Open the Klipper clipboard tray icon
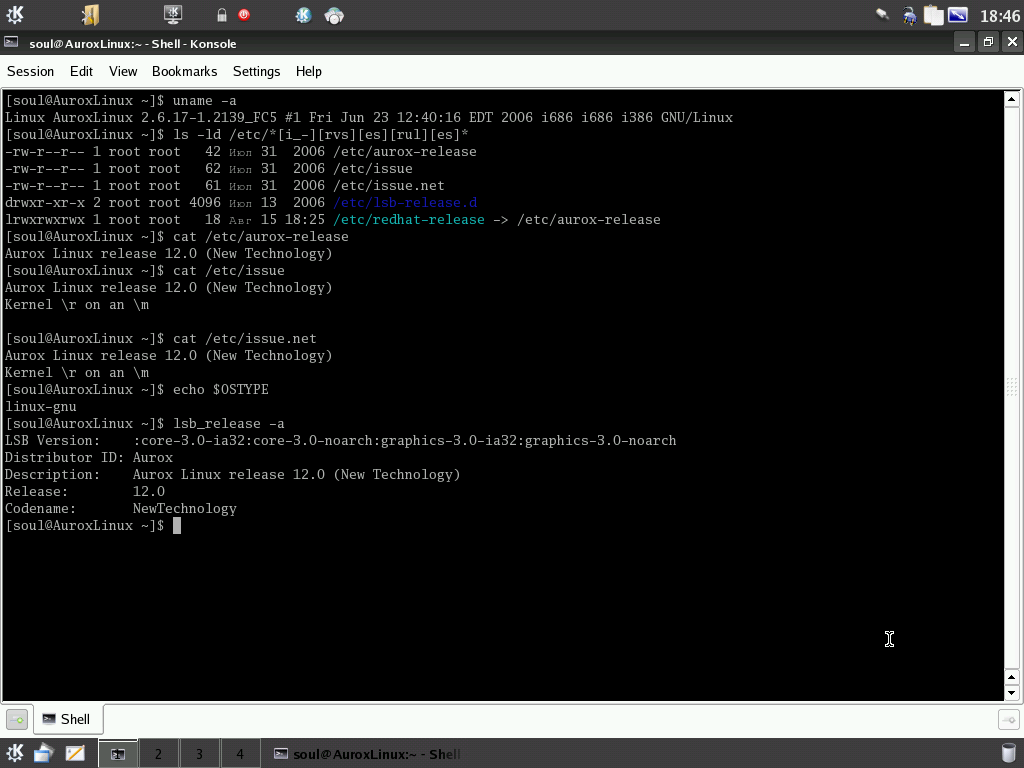This screenshot has height=768, width=1024. click(933, 15)
